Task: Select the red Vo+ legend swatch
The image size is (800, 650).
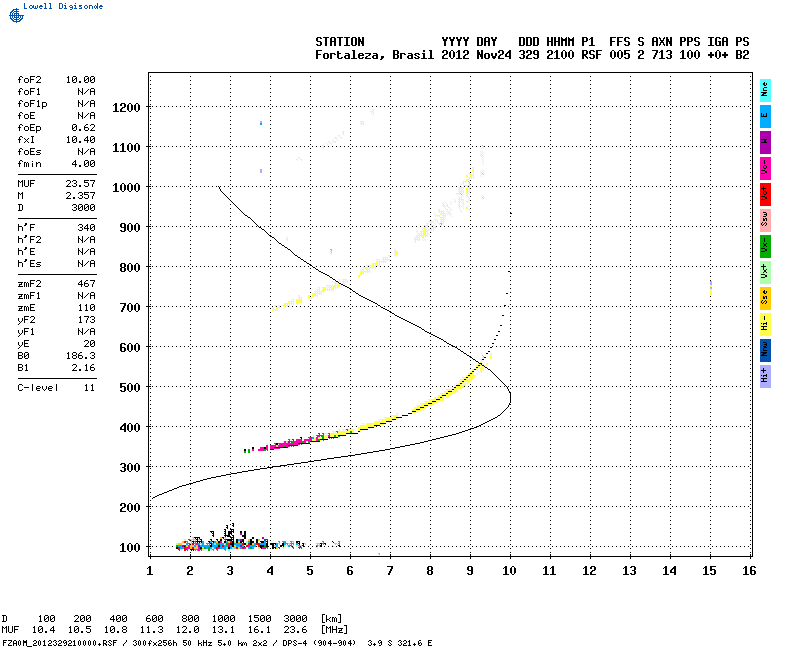Action: coord(765,194)
